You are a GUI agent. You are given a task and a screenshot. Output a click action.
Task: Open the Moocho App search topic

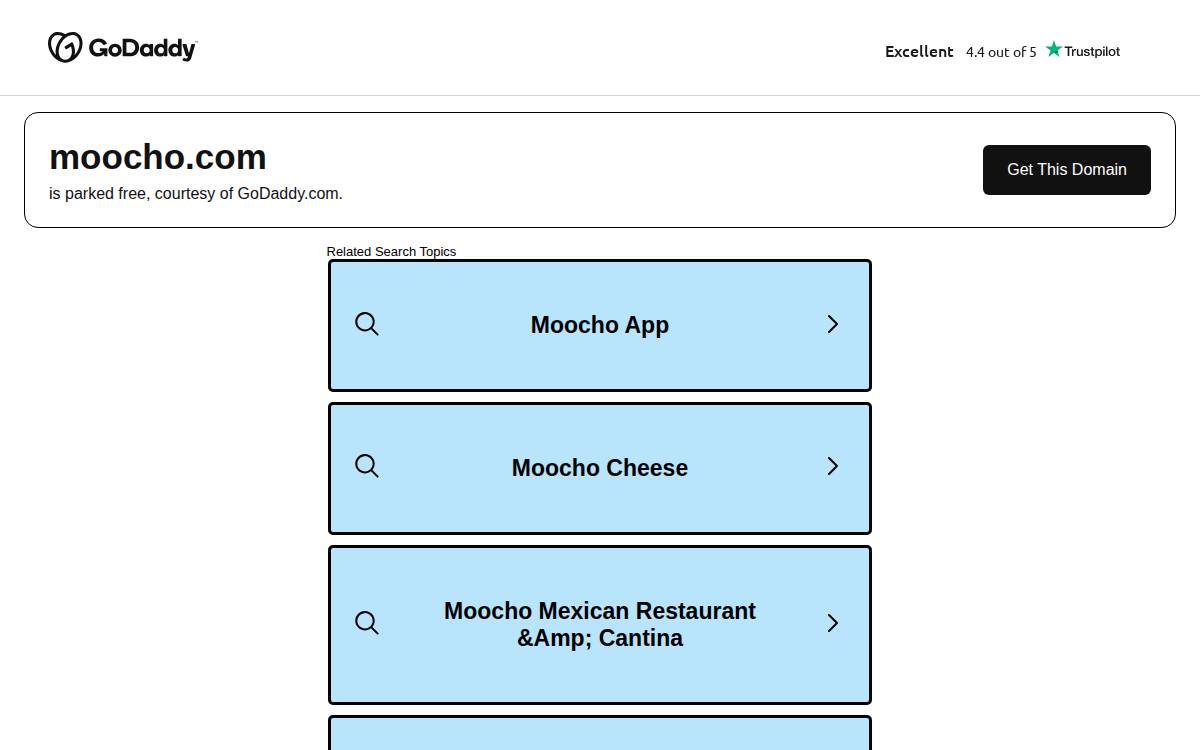(600, 325)
